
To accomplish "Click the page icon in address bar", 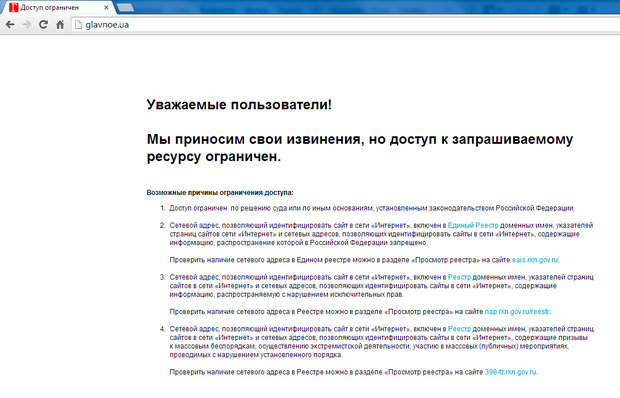I will (x=78, y=25).
